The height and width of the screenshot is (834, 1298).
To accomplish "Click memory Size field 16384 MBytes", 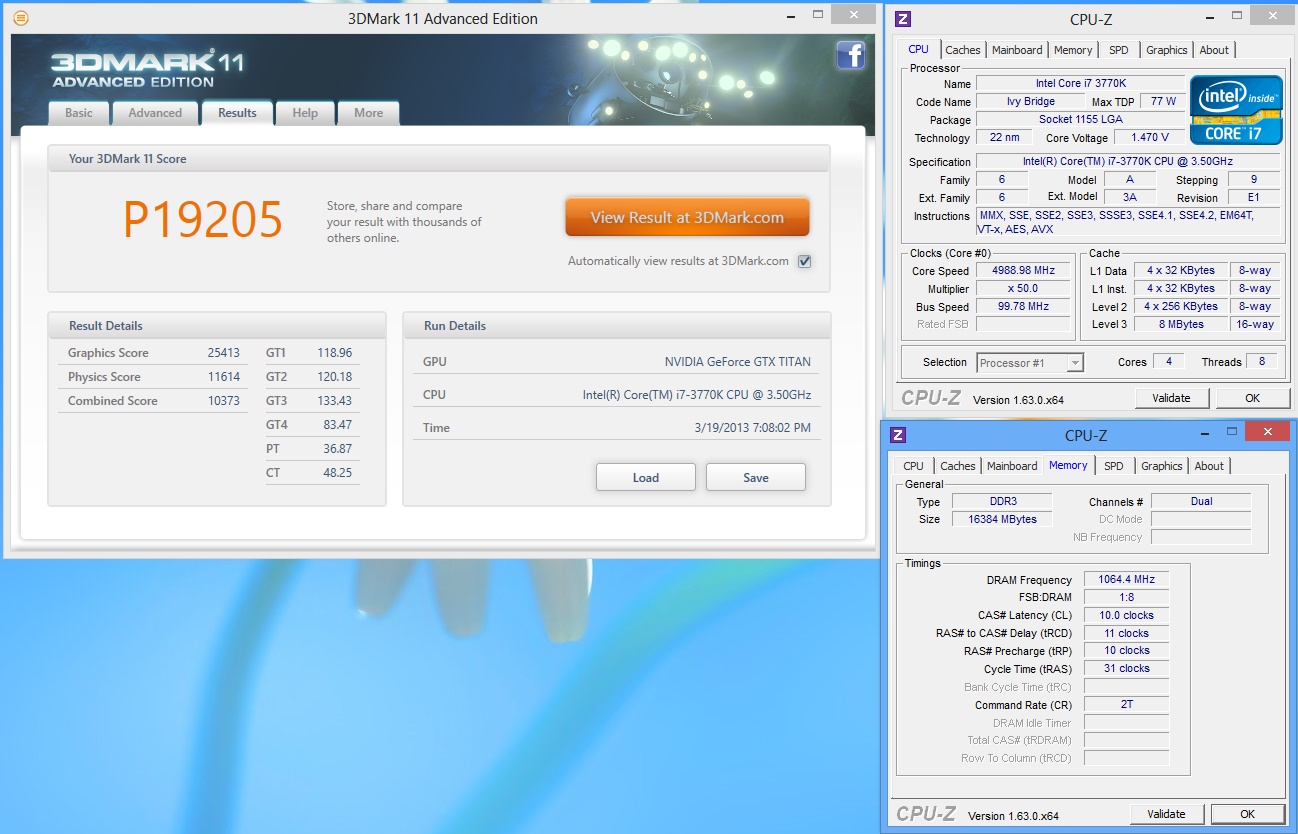I will coord(1000,519).
